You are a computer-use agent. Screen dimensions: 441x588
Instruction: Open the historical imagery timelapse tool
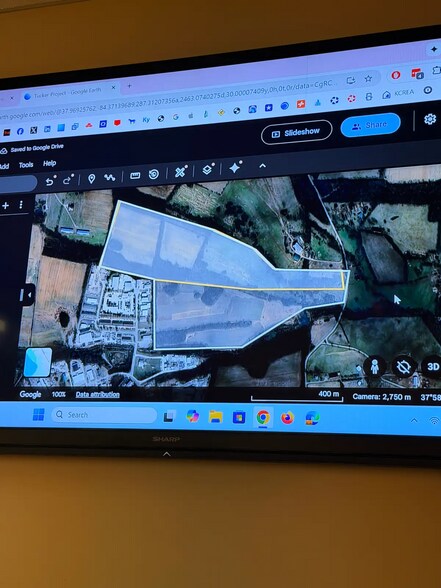[154, 174]
